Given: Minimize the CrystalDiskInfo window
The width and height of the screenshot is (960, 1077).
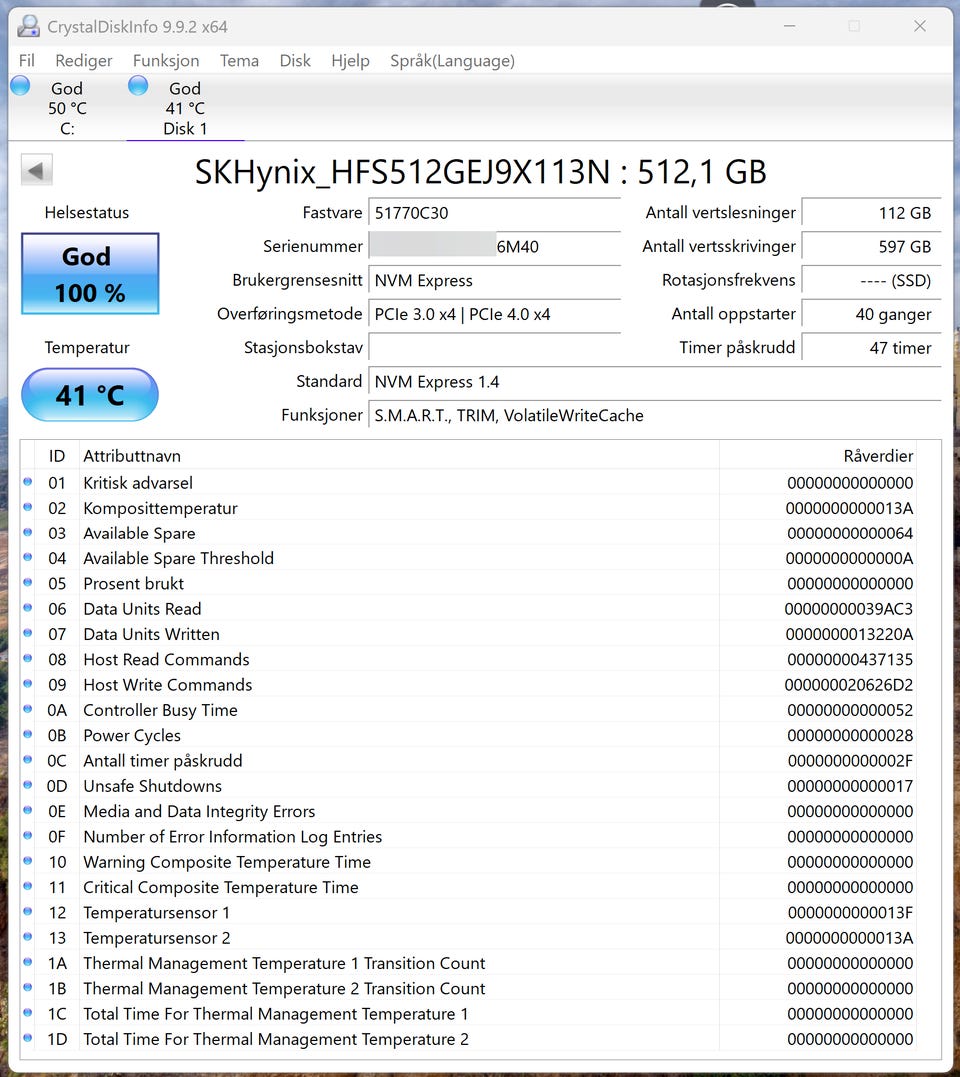Looking at the screenshot, I should (790, 26).
